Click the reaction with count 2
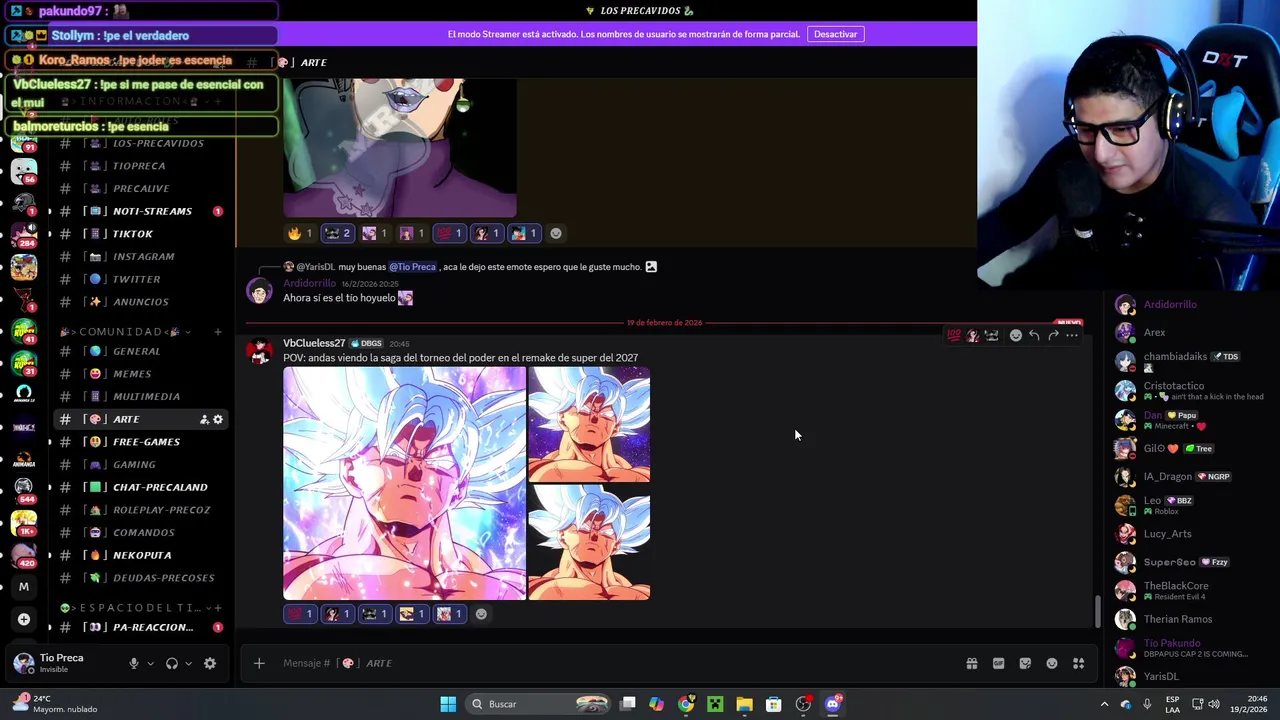1280x720 pixels. (338, 233)
